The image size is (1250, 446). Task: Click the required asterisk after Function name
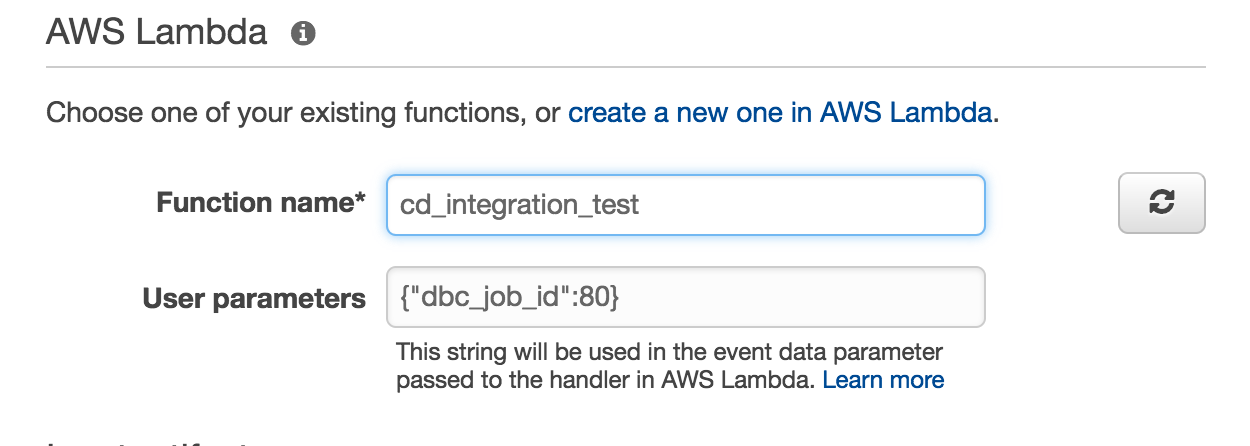[360, 200]
